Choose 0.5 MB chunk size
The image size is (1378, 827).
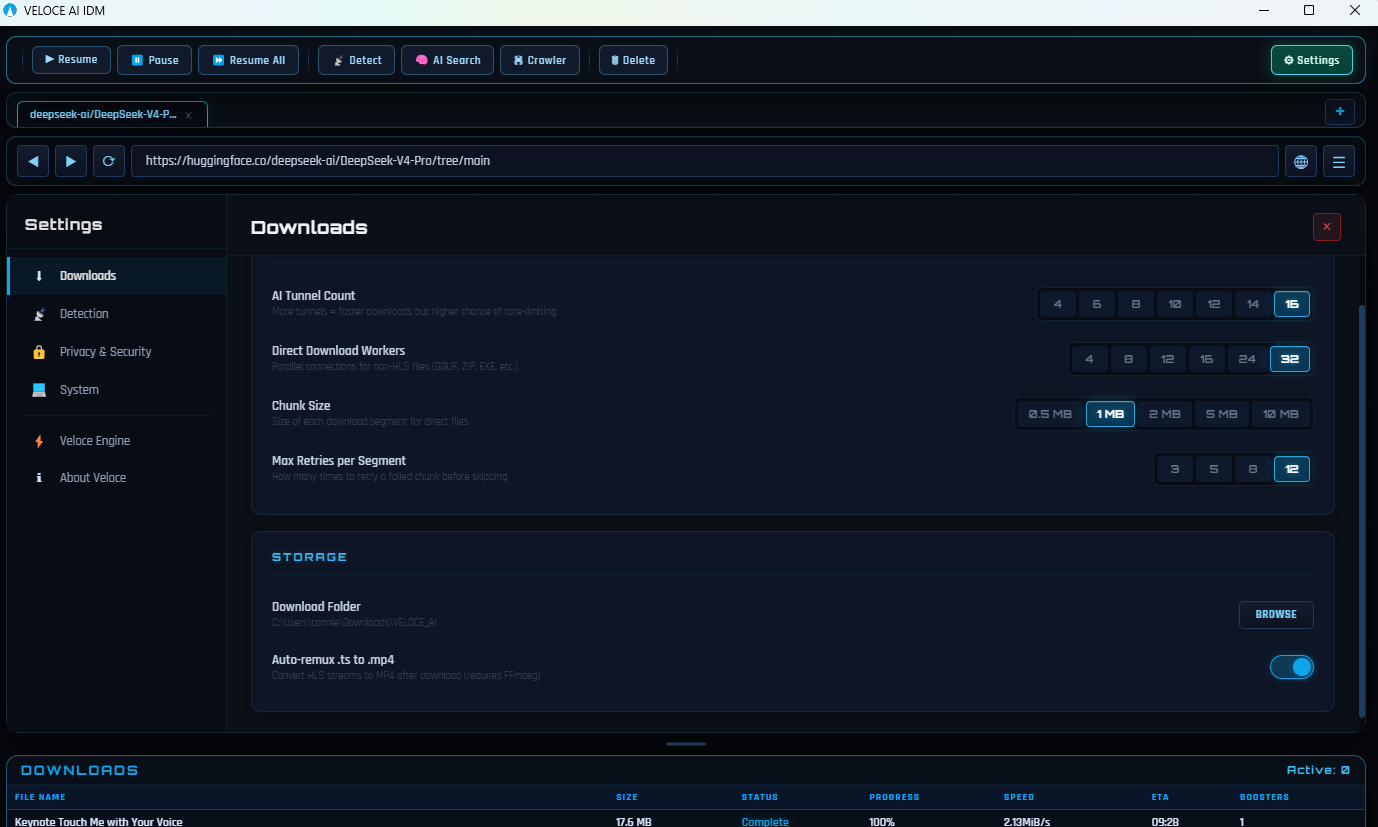tap(1050, 414)
